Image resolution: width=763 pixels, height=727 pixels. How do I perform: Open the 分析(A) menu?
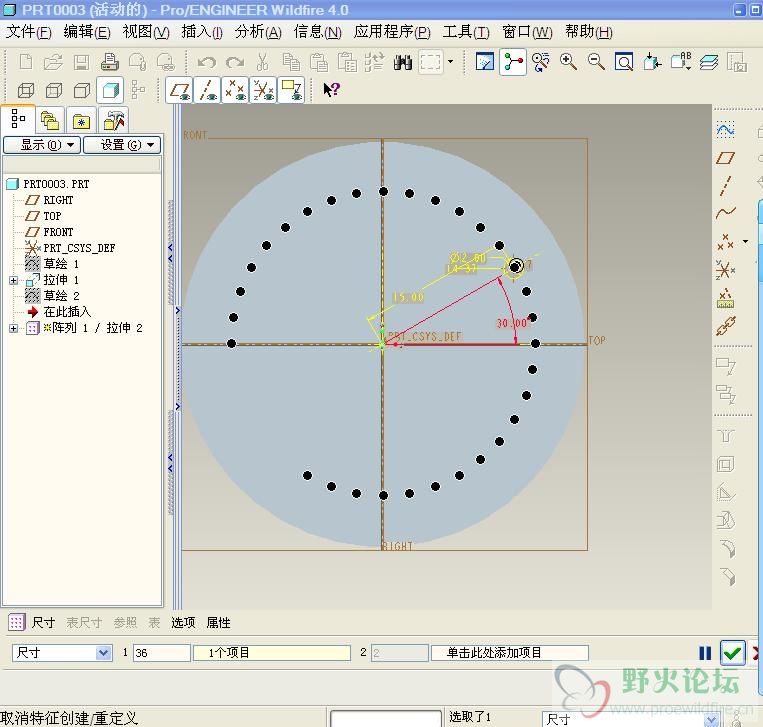258,32
